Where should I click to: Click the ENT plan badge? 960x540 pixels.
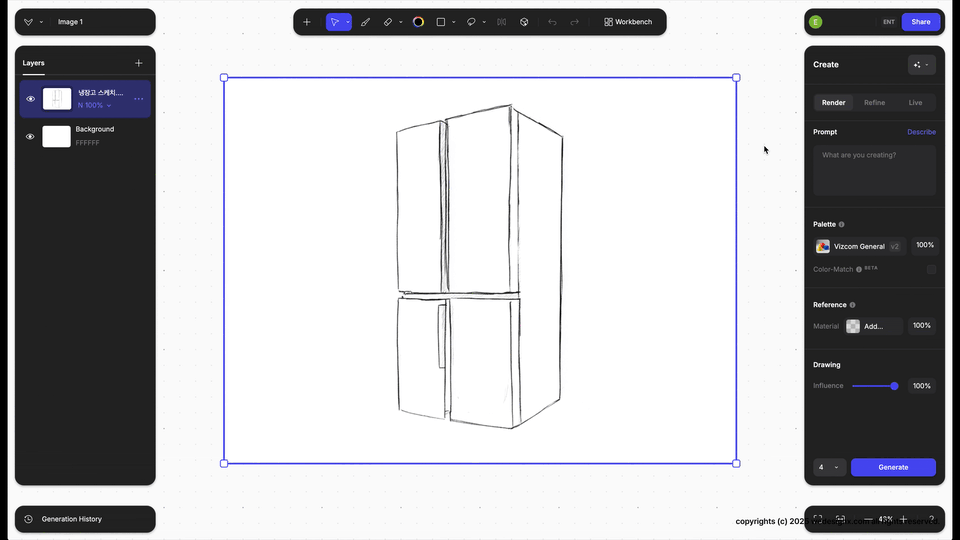click(x=888, y=22)
